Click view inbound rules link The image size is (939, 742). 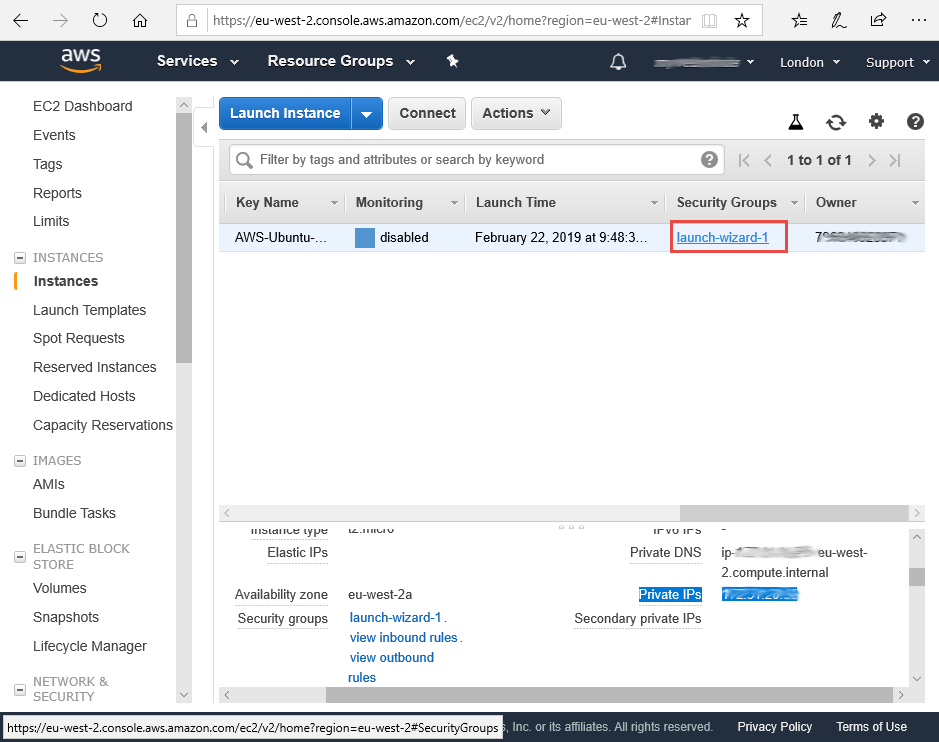tap(404, 638)
